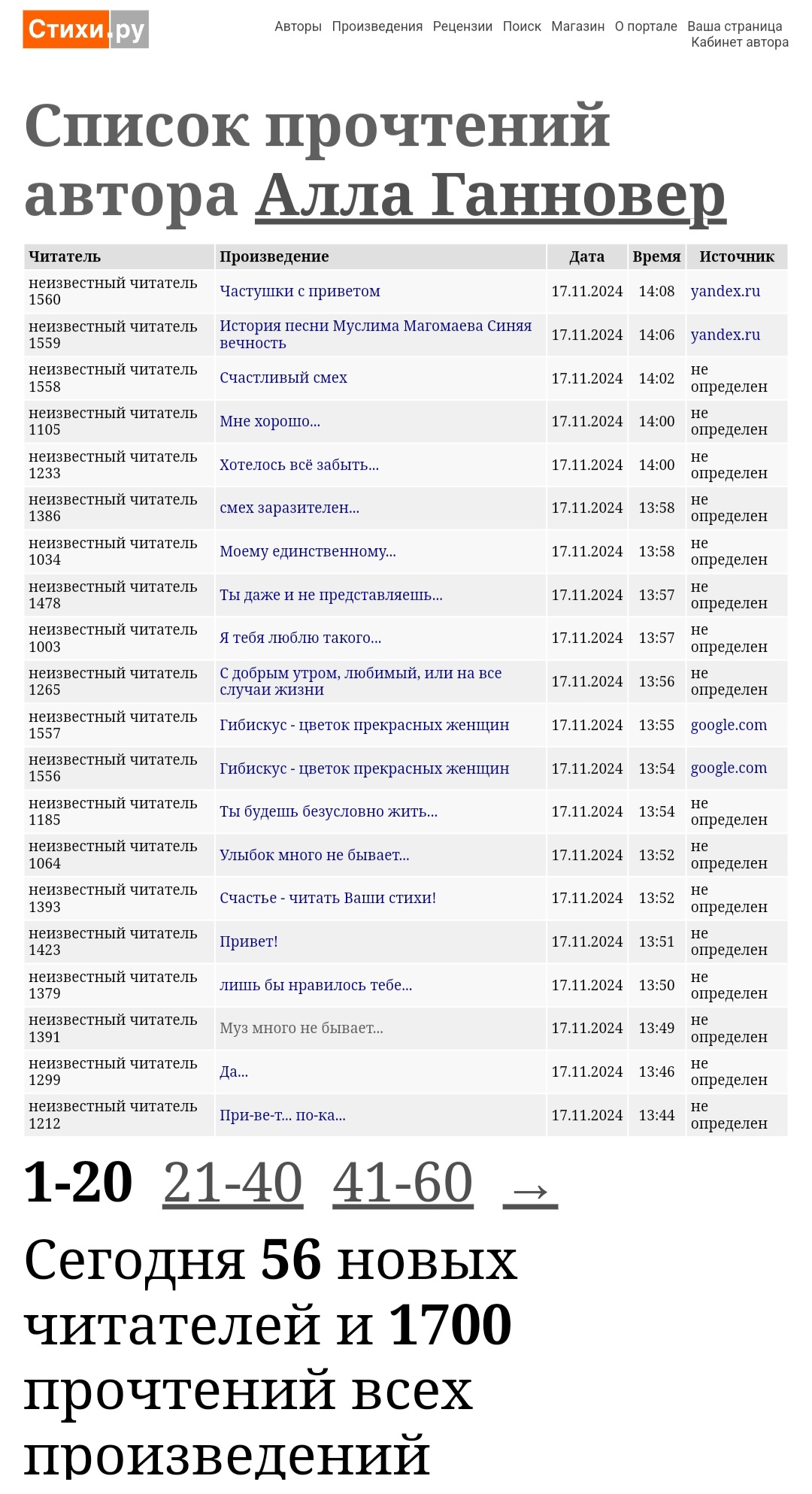Open poem Счастливый смех
Viewport: 812px width, 1494px height.
pos(283,378)
